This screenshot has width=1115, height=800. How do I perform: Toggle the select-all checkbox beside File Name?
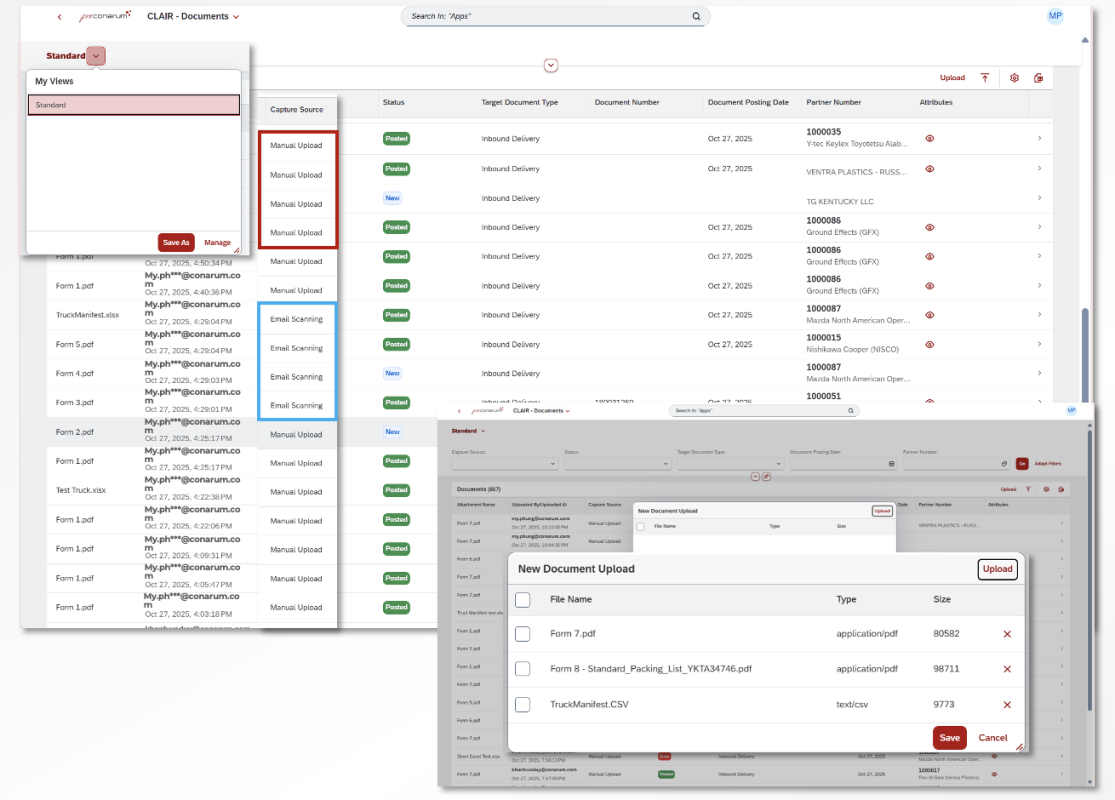coord(522,600)
